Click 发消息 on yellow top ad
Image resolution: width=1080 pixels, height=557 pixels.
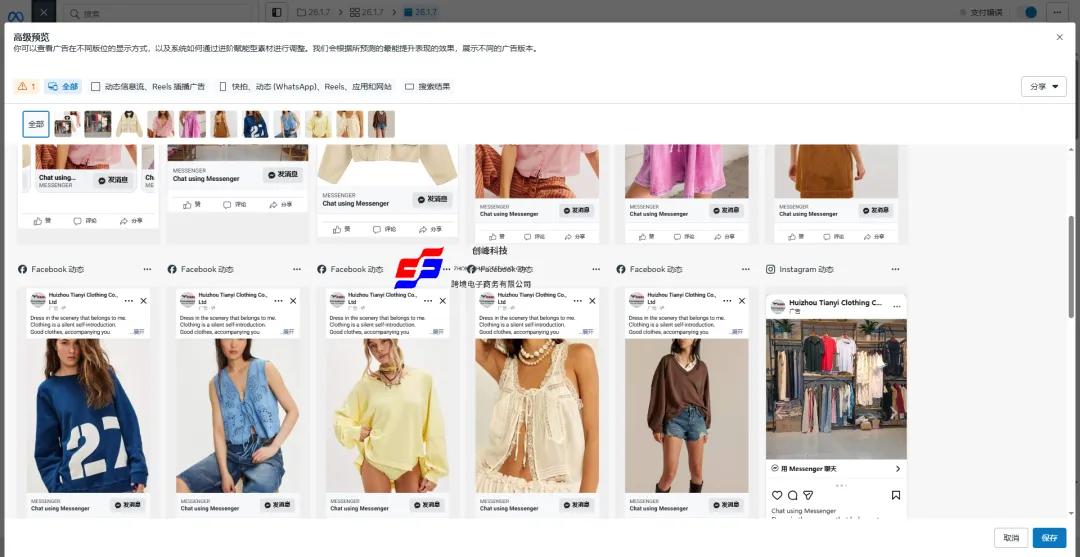pyautogui.click(x=427, y=505)
